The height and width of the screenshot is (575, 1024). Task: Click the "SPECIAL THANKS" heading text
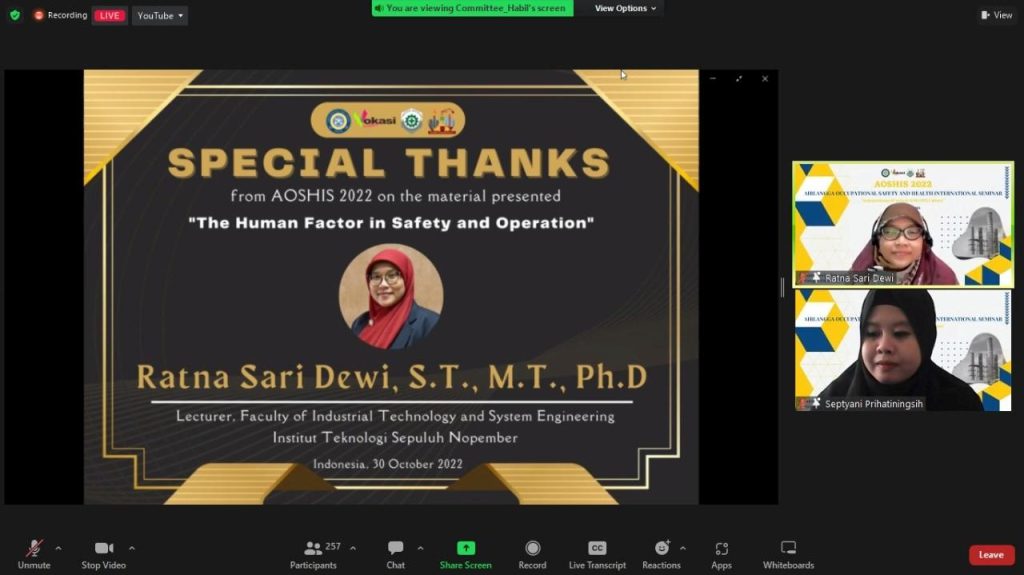pyautogui.click(x=389, y=163)
